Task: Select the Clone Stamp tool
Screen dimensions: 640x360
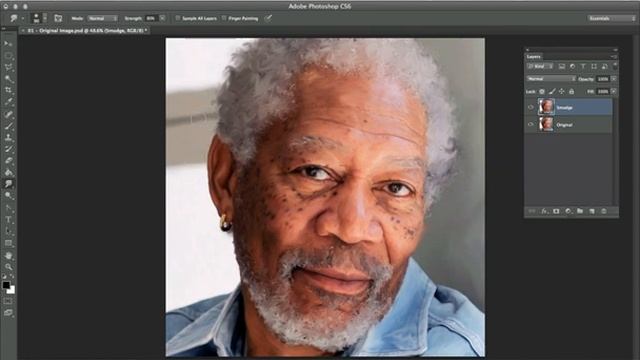Action: coord(8,138)
